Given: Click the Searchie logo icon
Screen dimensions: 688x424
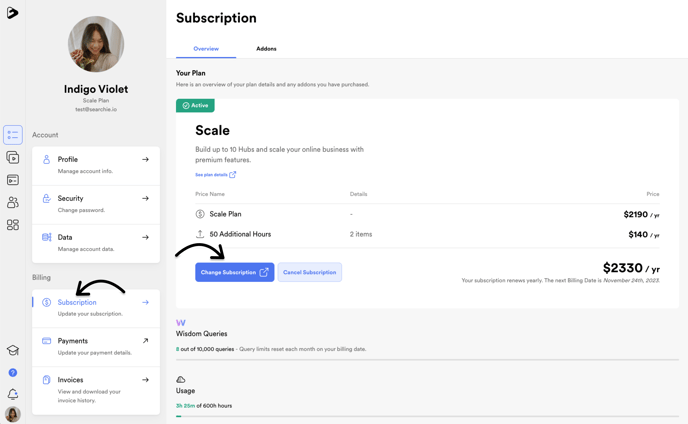Looking at the screenshot, I should (x=12, y=13).
